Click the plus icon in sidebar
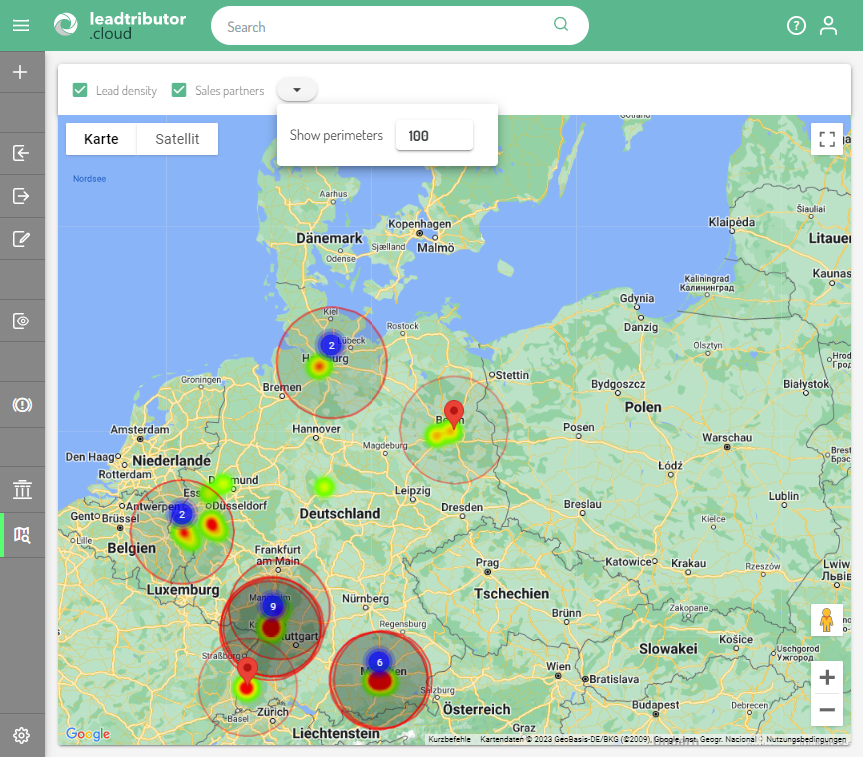Viewport: 863px width, 757px height. (x=21, y=72)
